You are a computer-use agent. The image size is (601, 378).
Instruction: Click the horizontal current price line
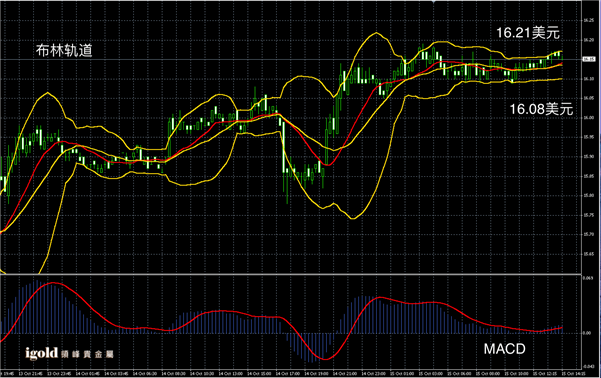(291, 59)
